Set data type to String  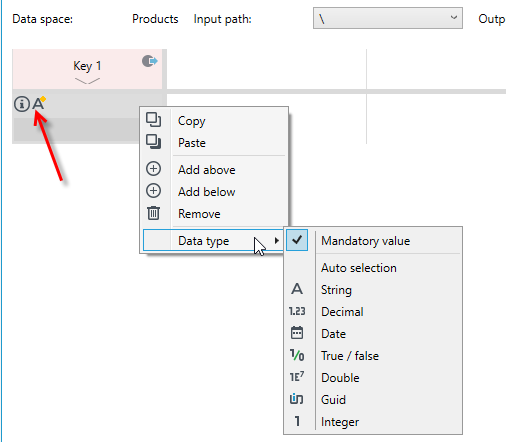pos(373,289)
